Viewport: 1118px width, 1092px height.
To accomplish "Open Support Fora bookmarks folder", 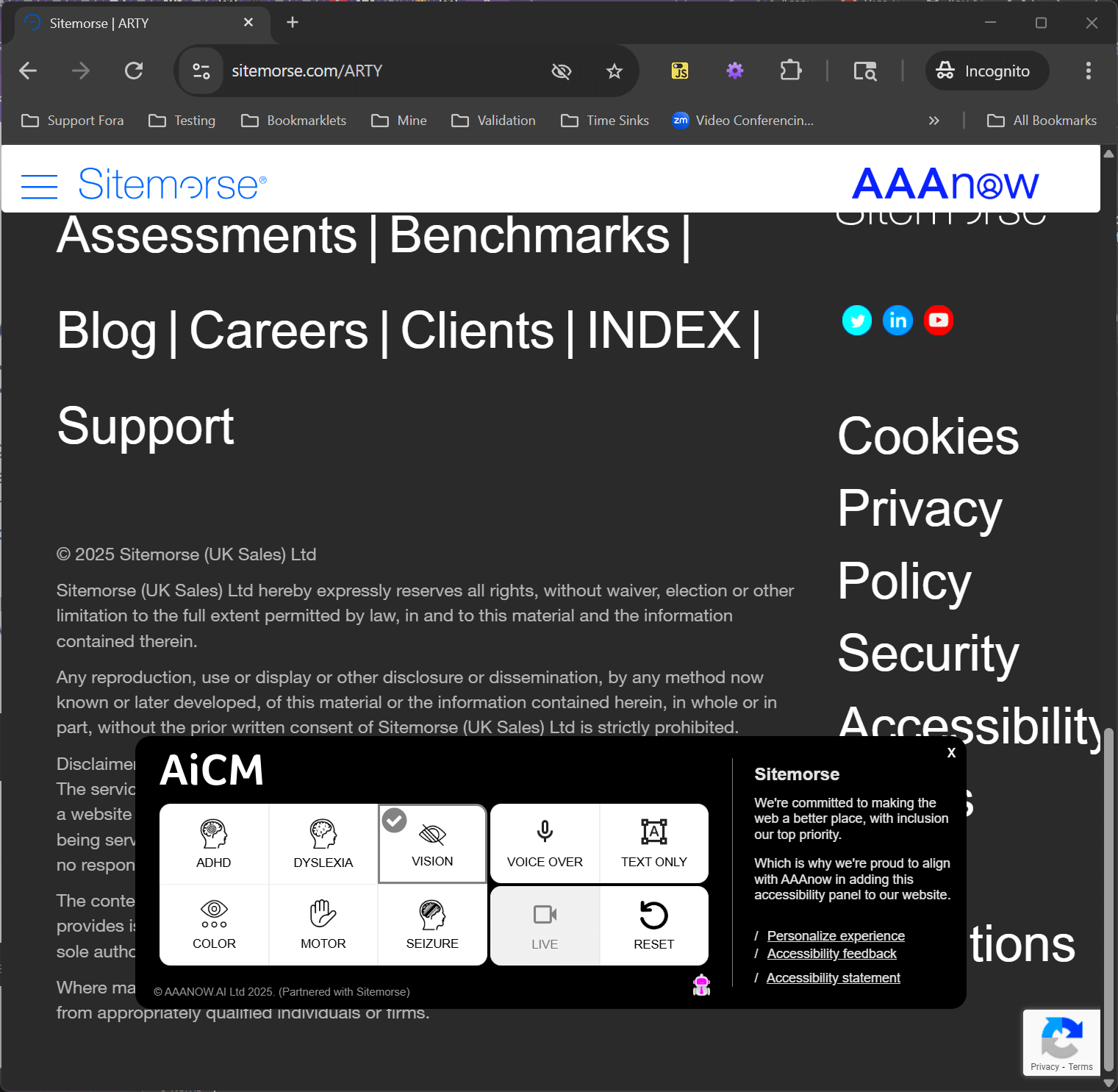I will [73, 121].
